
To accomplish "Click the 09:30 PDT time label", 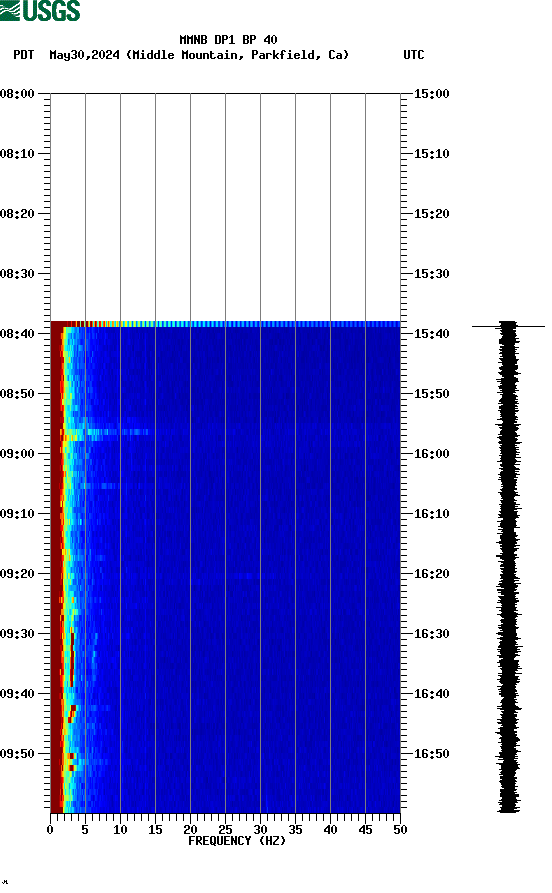I will point(17,633).
